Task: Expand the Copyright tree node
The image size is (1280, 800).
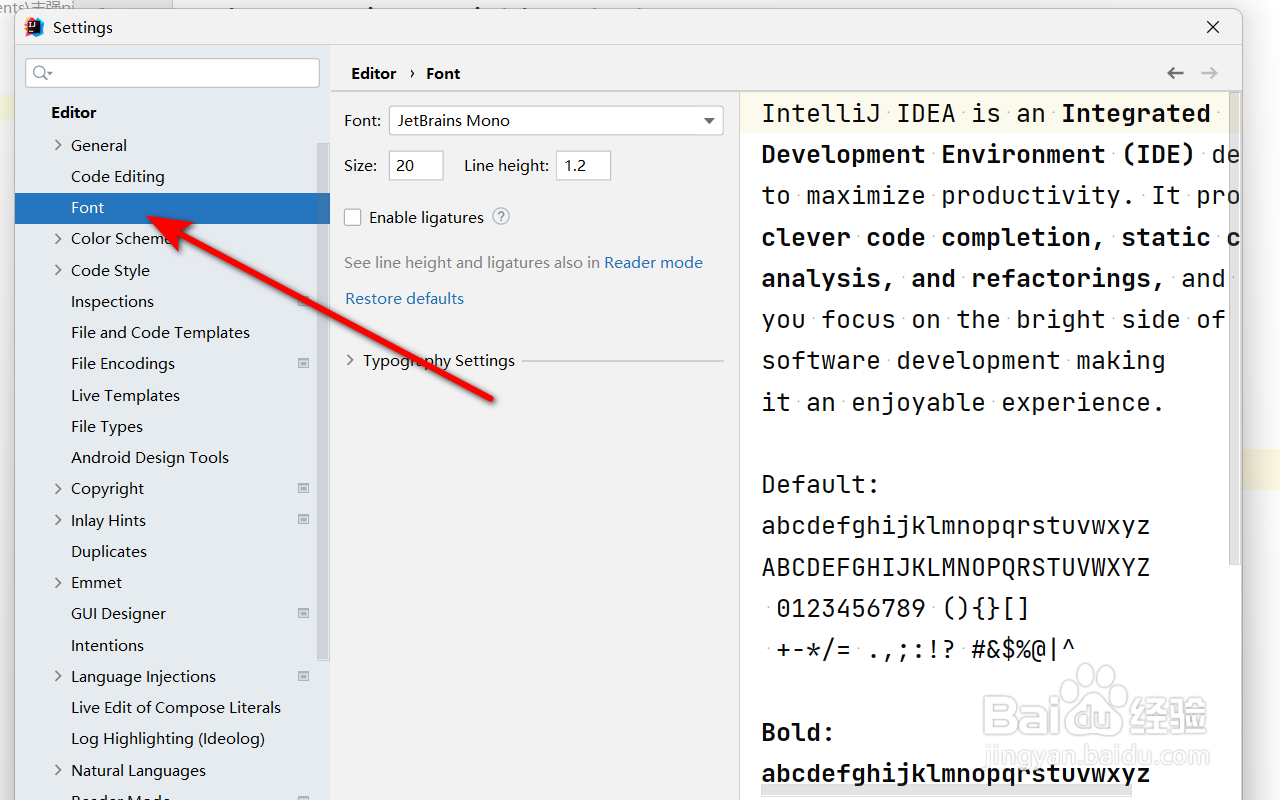Action: tap(58, 489)
